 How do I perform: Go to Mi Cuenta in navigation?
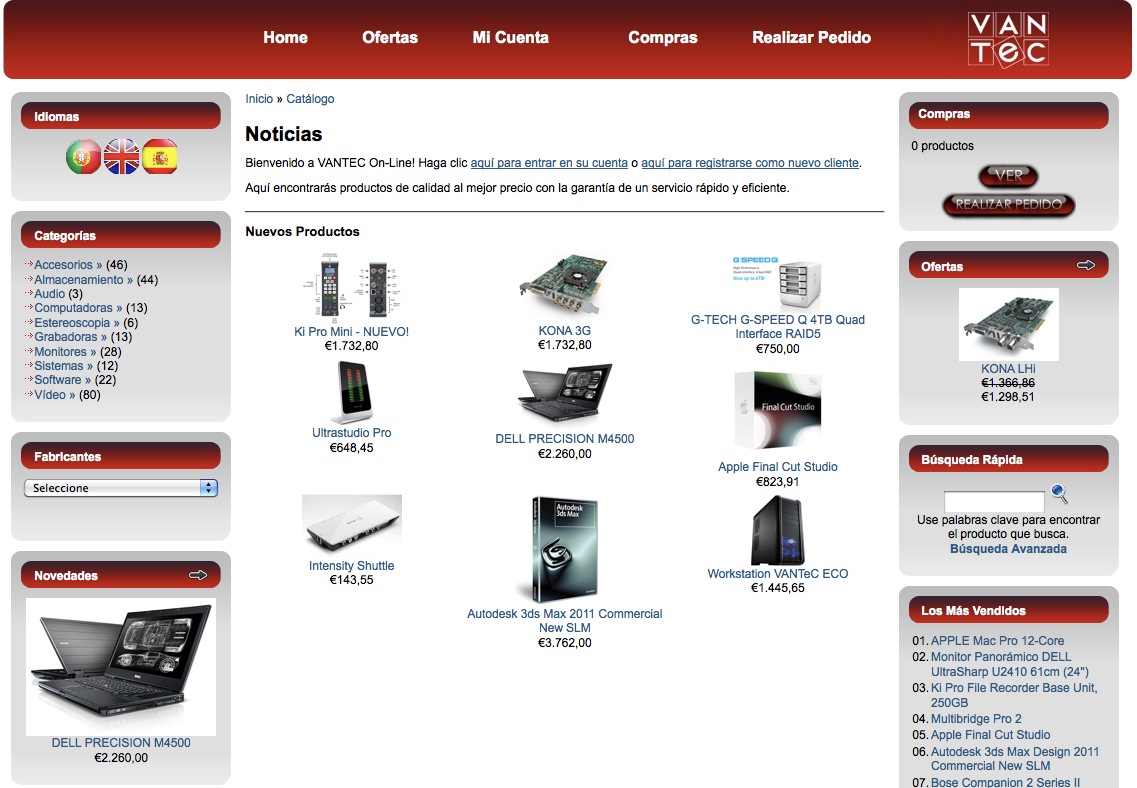[x=510, y=38]
